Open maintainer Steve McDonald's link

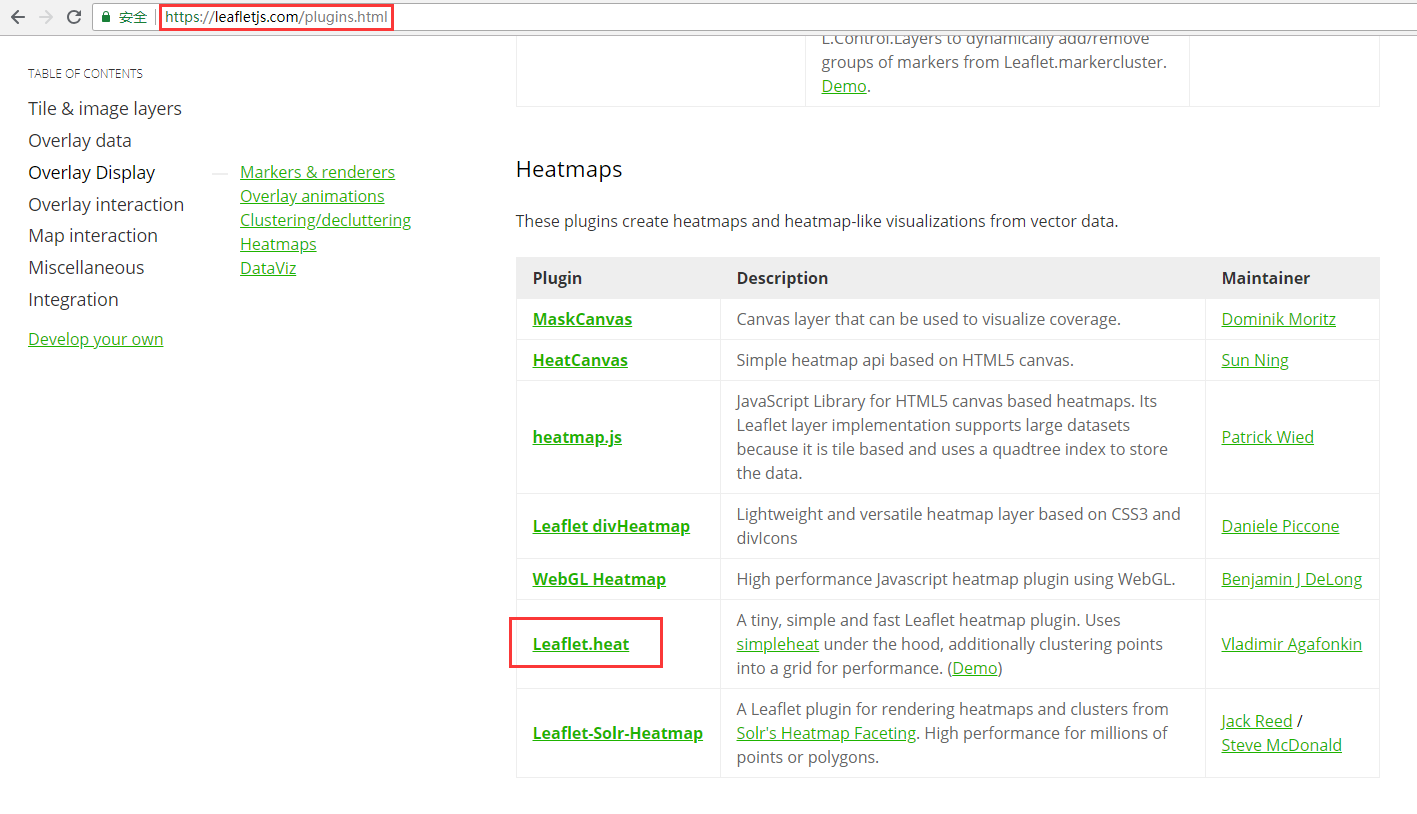point(1282,745)
